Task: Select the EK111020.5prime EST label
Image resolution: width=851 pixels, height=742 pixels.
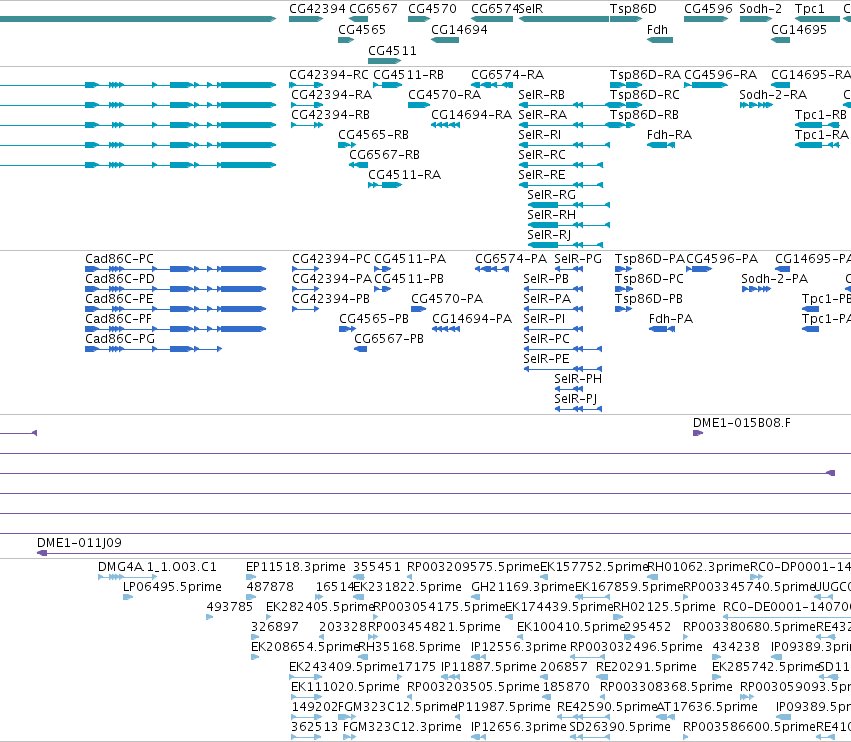Action: pyautogui.click(x=345, y=688)
